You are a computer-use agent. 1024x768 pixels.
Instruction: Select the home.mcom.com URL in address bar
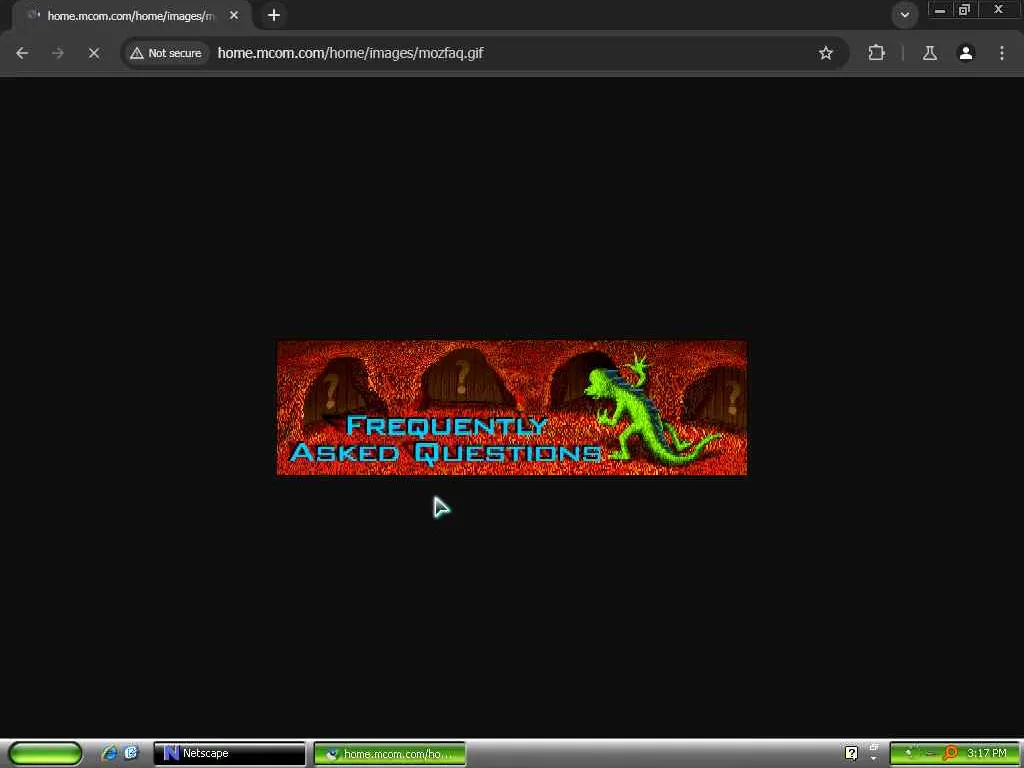(x=350, y=53)
